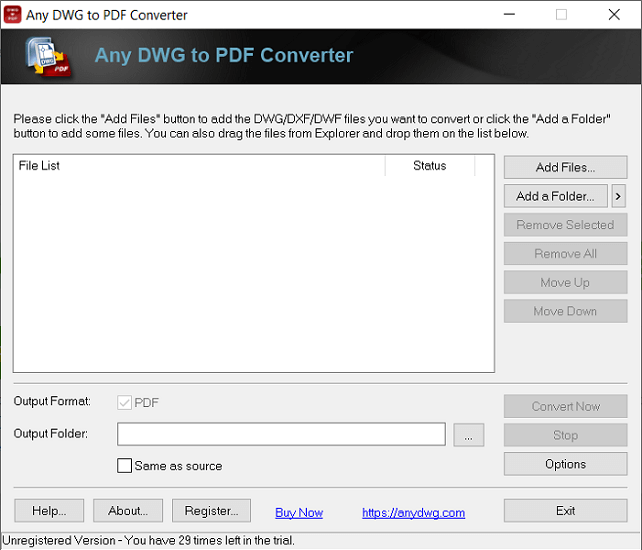Click the 'Output Format:' label
The image size is (642, 550).
click(52, 401)
